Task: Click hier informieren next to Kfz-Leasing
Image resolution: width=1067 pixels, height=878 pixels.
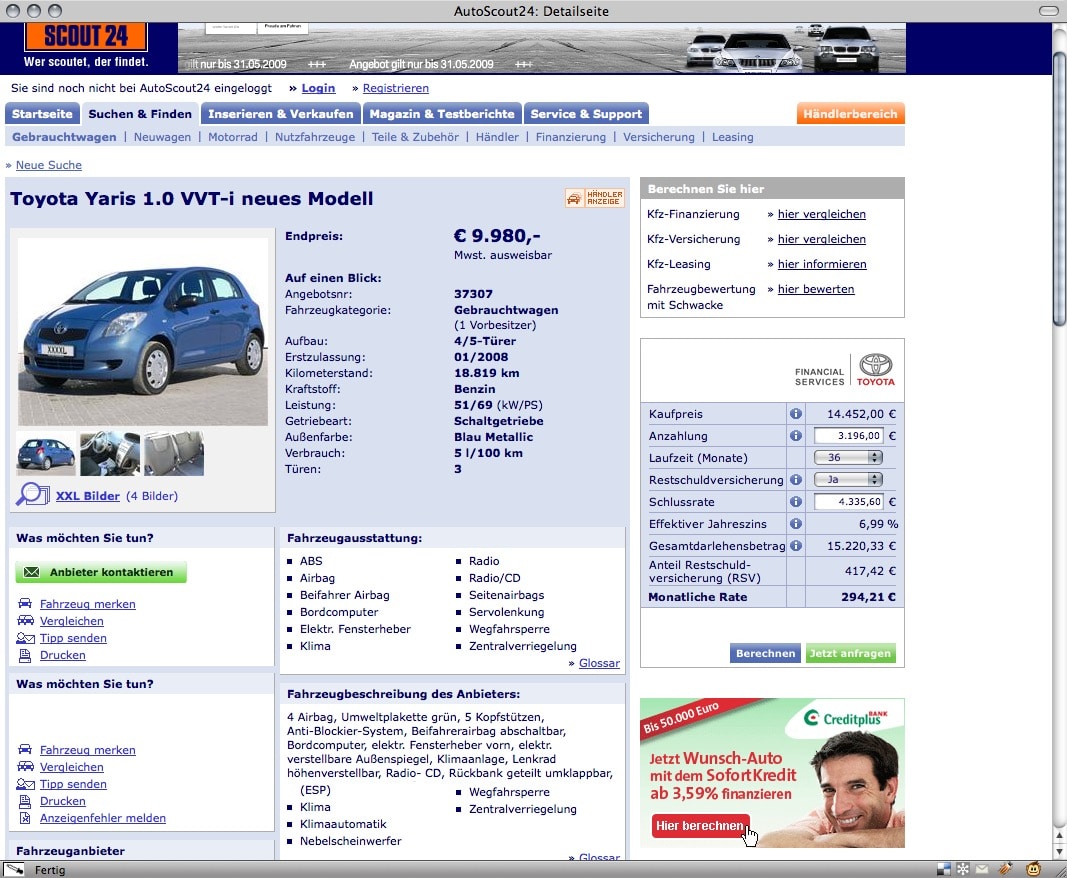Action: click(822, 264)
